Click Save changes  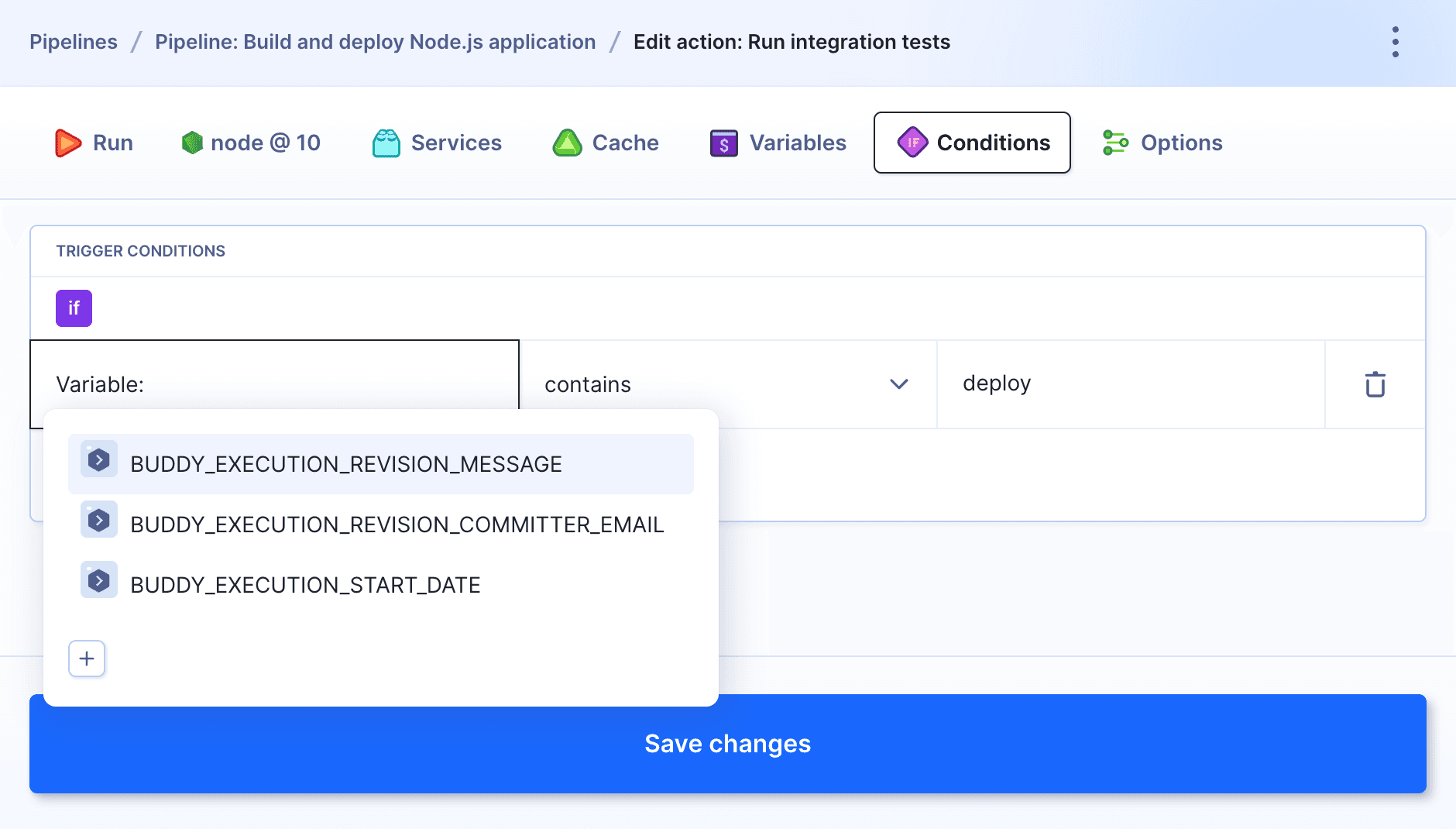tap(727, 743)
